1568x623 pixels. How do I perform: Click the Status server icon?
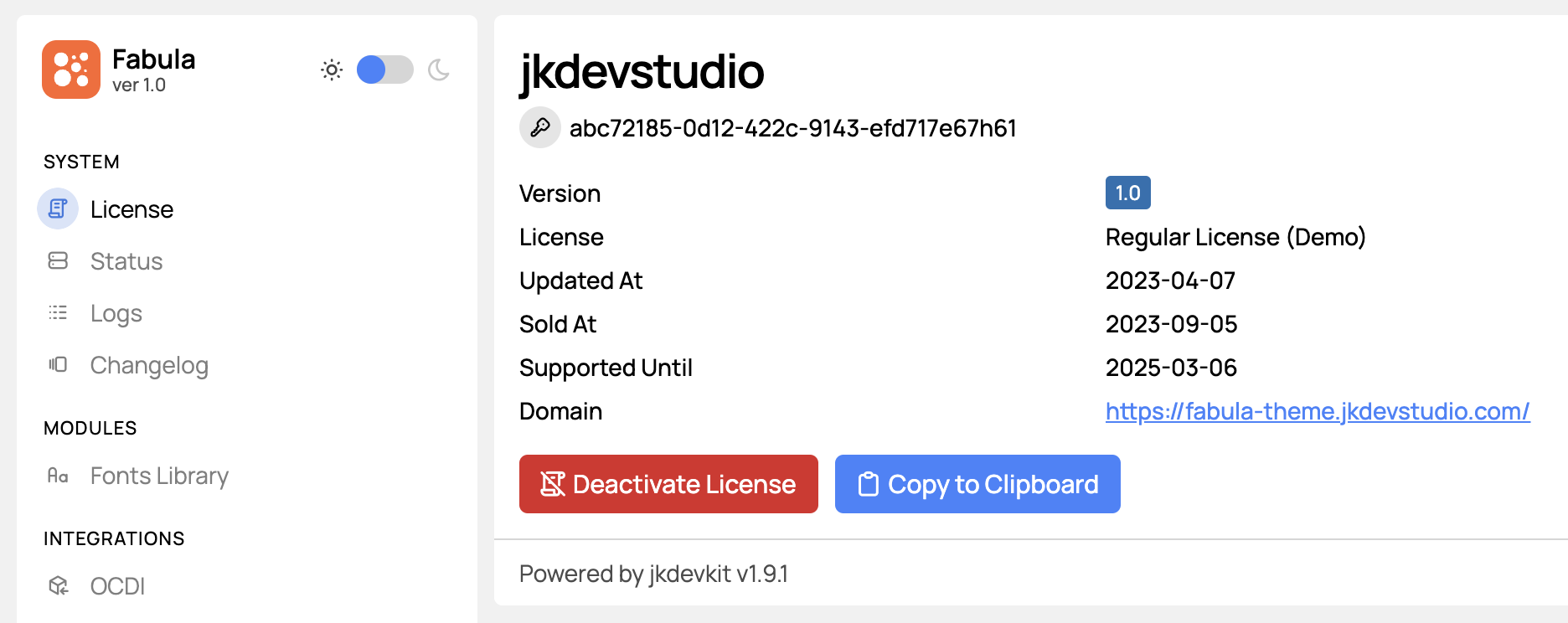(58, 260)
